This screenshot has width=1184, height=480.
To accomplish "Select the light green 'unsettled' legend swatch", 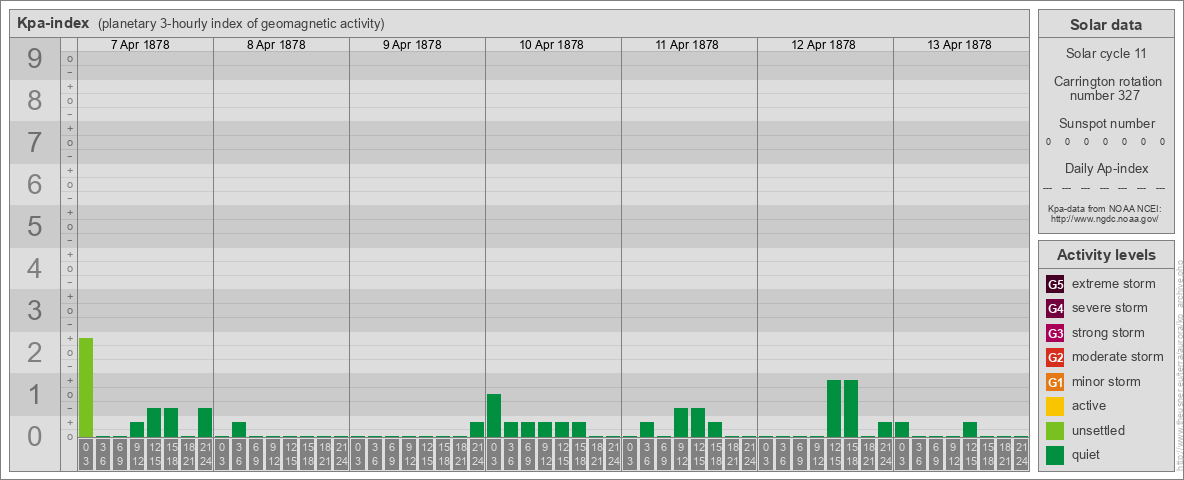I will point(1055,431).
